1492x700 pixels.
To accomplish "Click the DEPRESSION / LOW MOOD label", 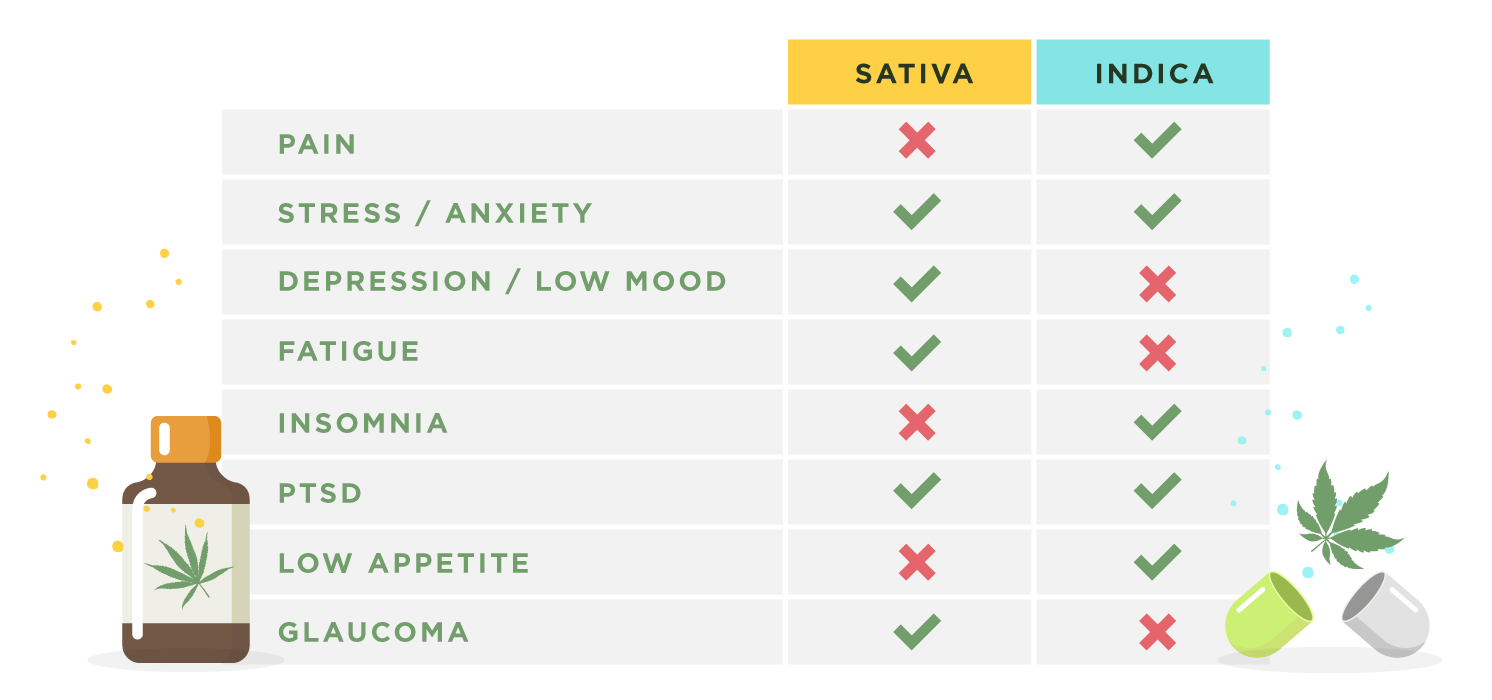I will tap(502, 282).
